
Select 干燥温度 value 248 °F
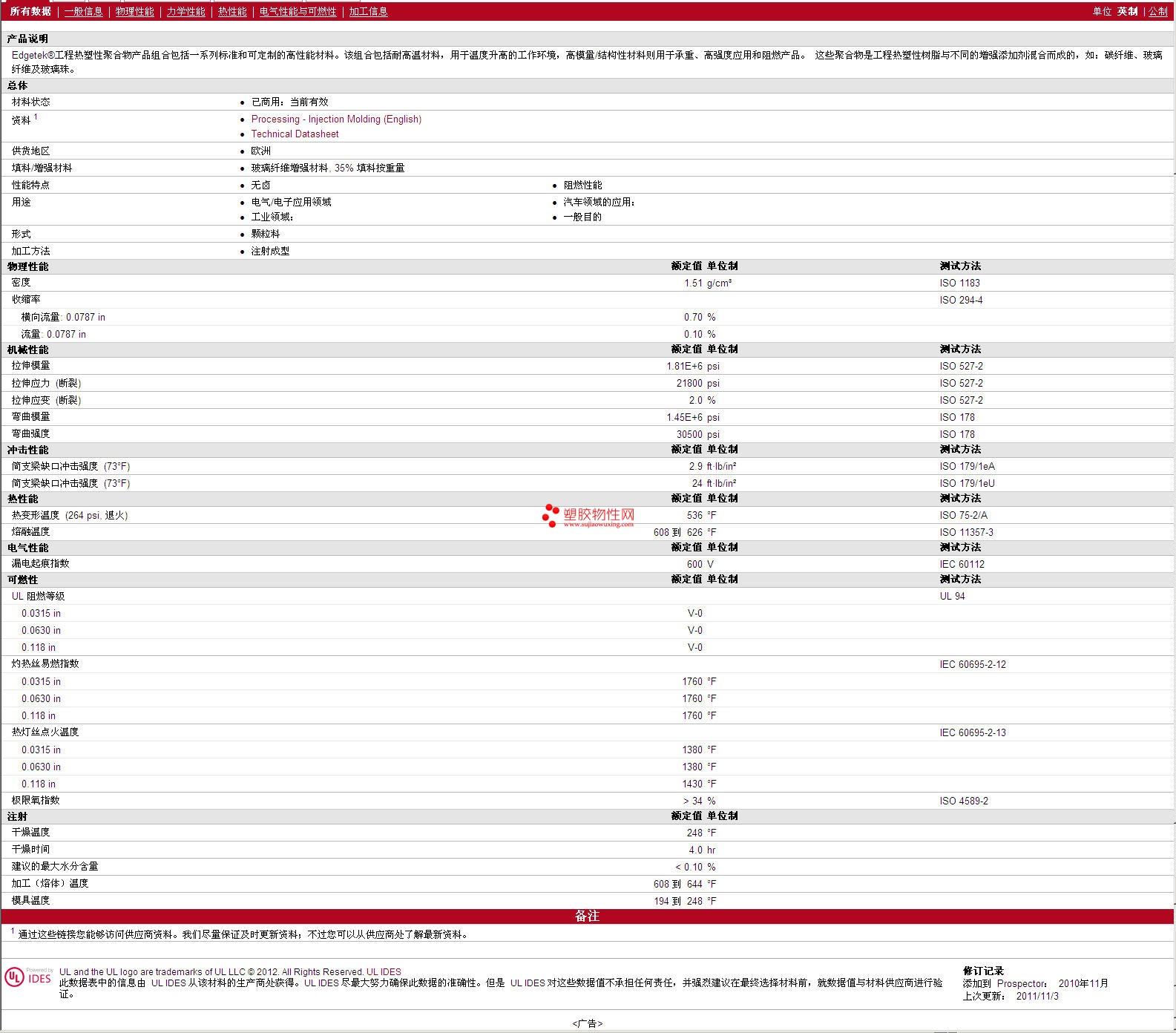pyautogui.click(x=701, y=833)
